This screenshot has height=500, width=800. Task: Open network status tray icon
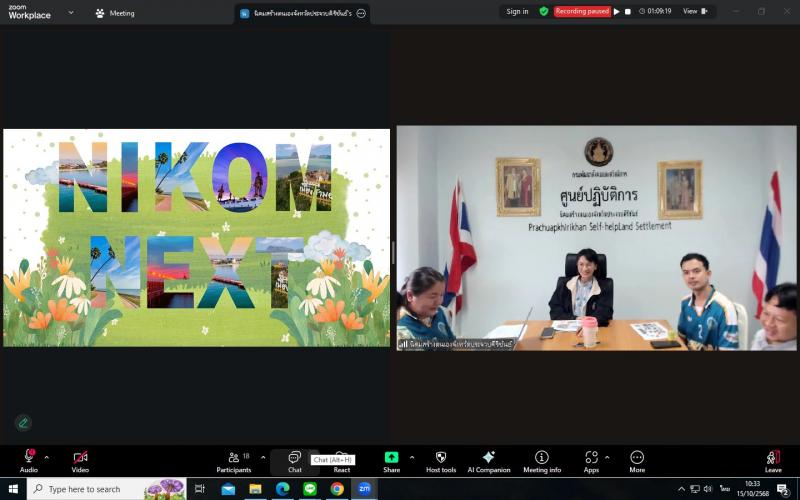pyautogui.click(x=695, y=489)
